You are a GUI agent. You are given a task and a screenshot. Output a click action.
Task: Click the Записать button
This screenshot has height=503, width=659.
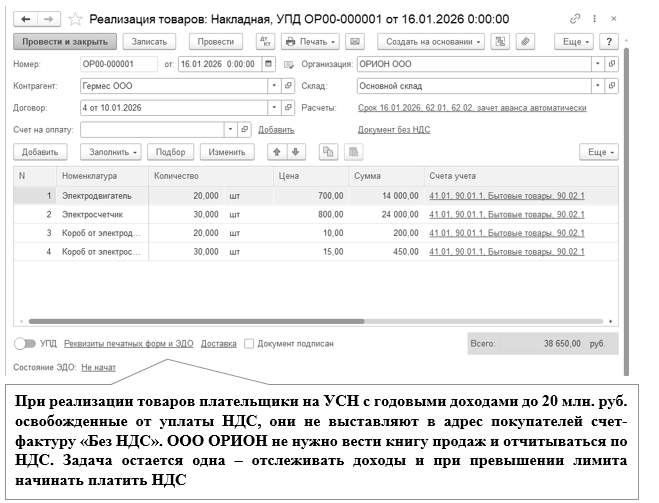(149, 42)
